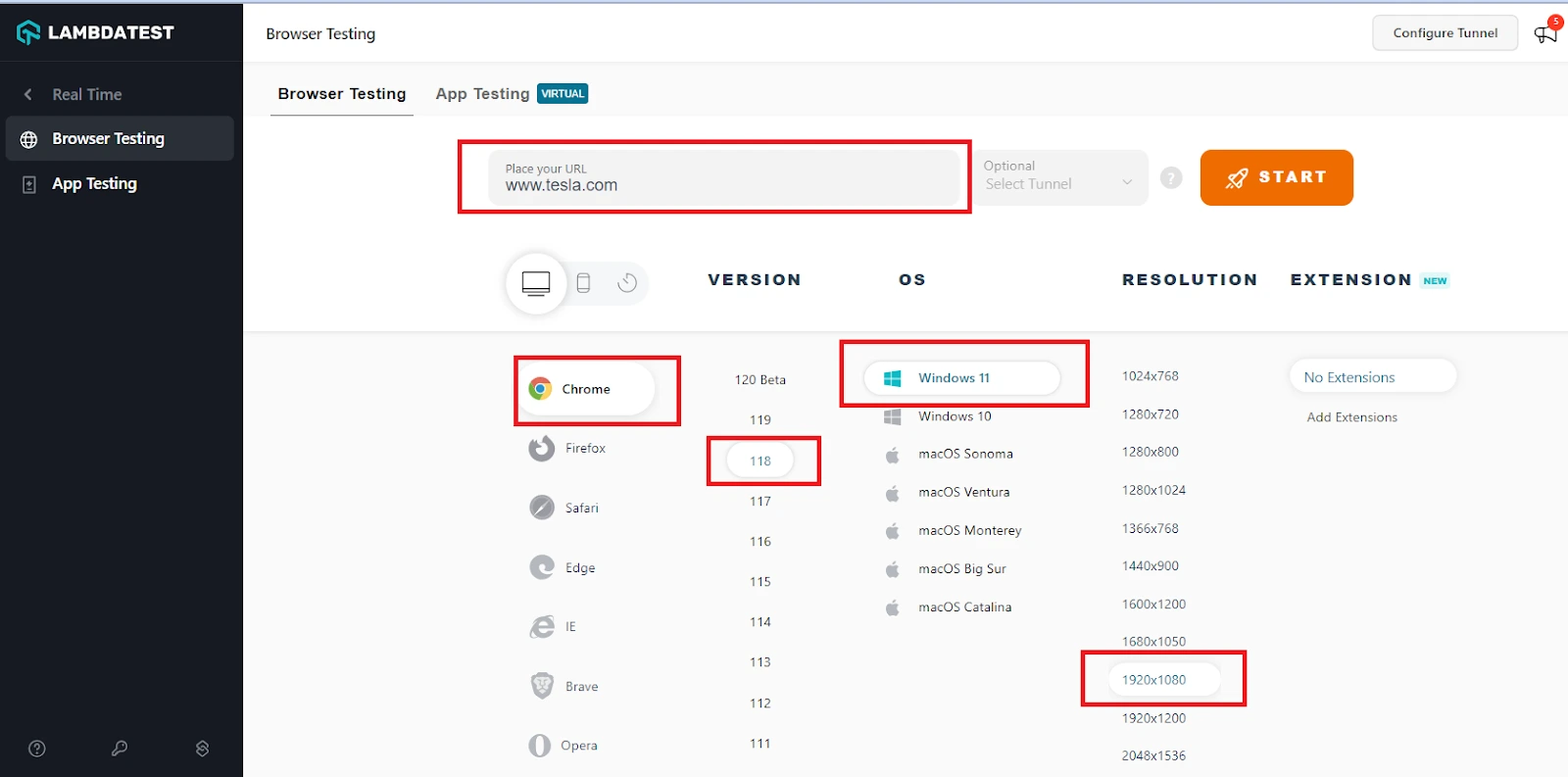The width and height of the screenshot is (1568, 777).
Task: Choose version 118
Action: [760, 461]
